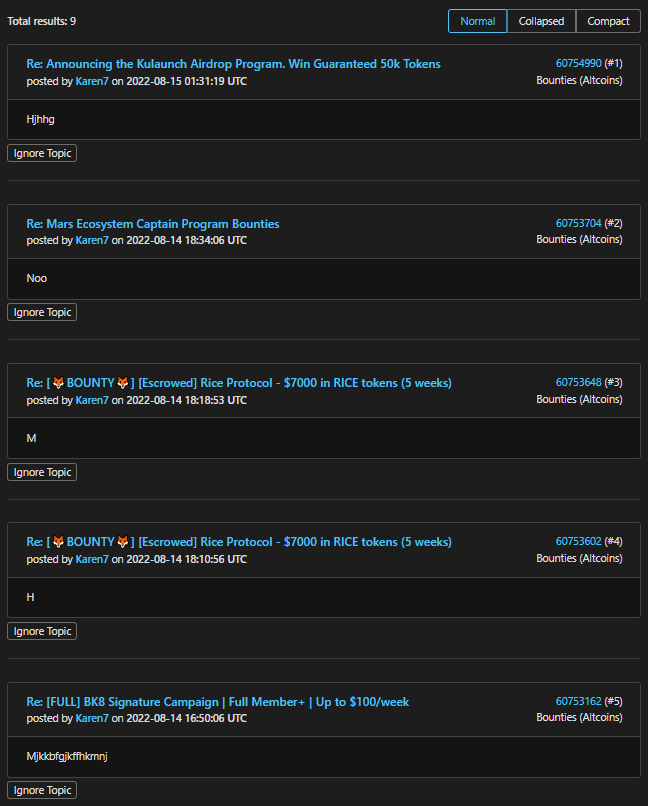Click the post body text 'Mjkkbfgjkffhkmnj'
The height and width of the screenshot is (806, 648).
pyautogui.click(x=67, y=756)
